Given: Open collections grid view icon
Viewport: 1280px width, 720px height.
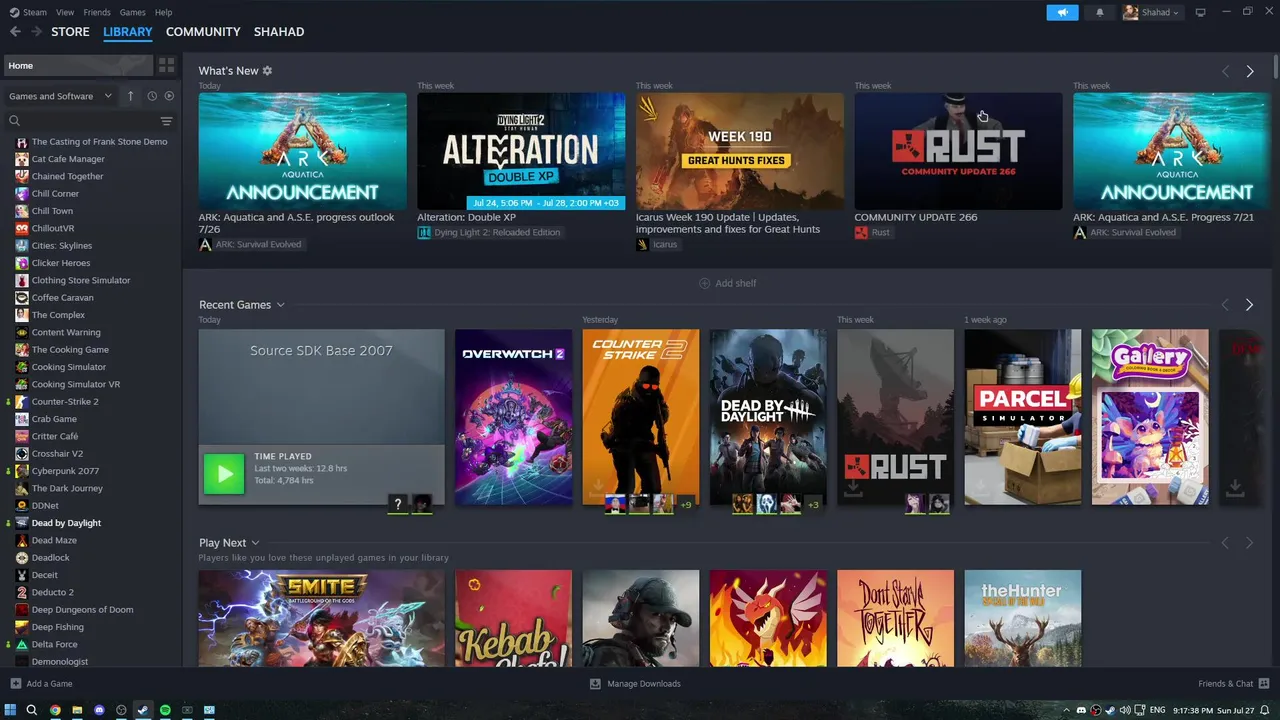Looking at the screenshot, I should (x=166, y=65).
